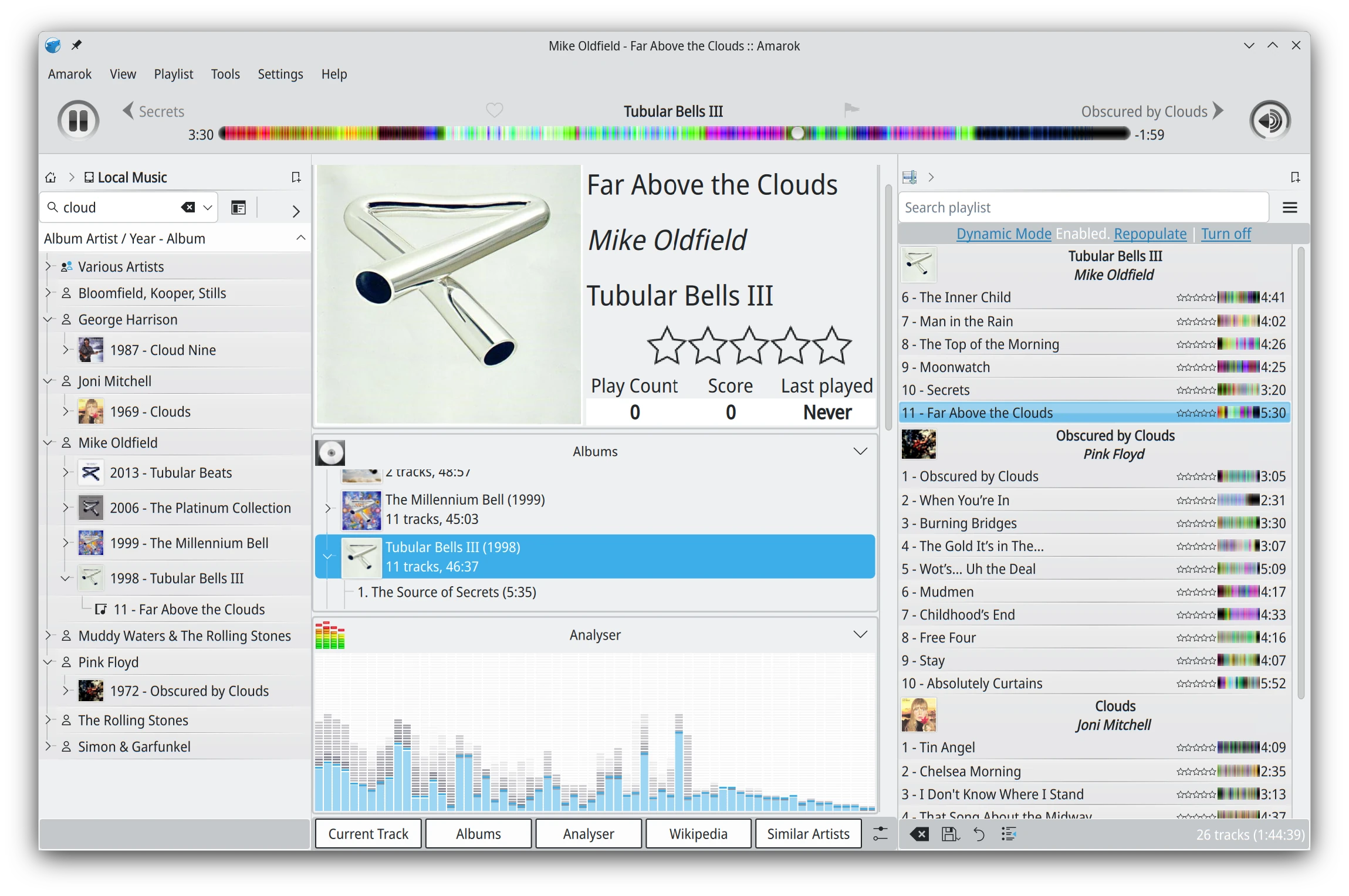Click the merged view toggle icon
Screen dimensions: 1349x896
[x=238, y=207]
